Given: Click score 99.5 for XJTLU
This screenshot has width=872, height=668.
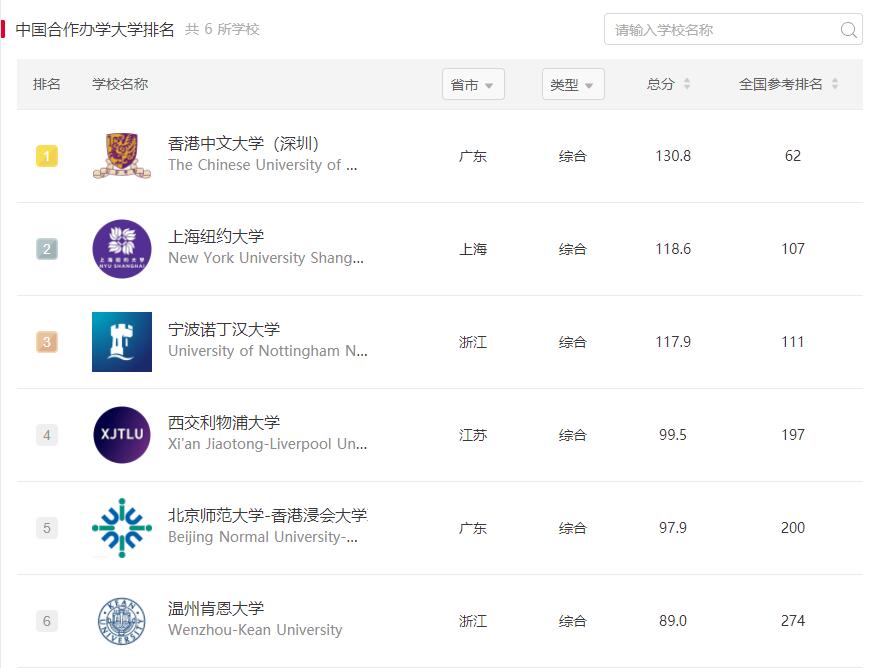Looking at the screenshot, I should pyautogui.click(x=673, y=434).
